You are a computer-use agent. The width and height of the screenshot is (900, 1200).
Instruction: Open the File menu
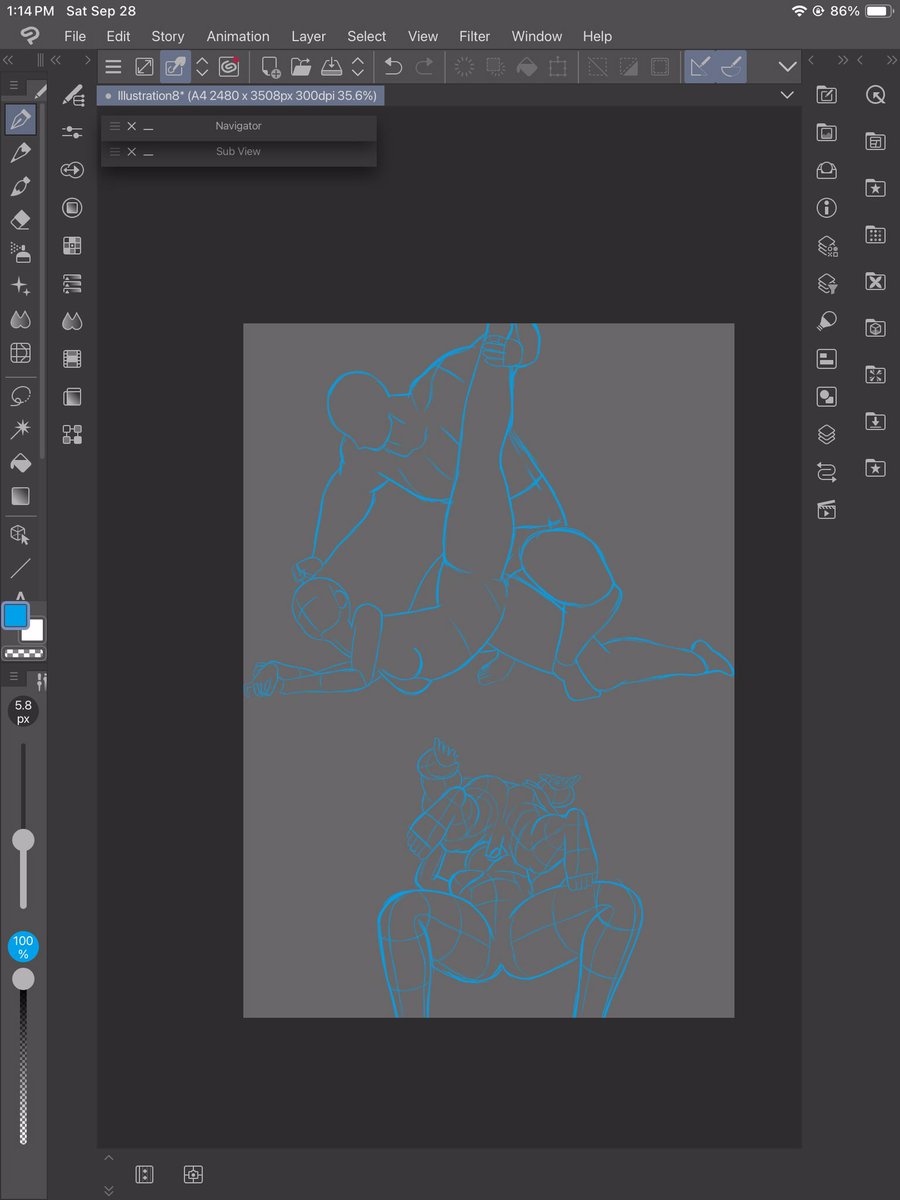pos(75,36)
